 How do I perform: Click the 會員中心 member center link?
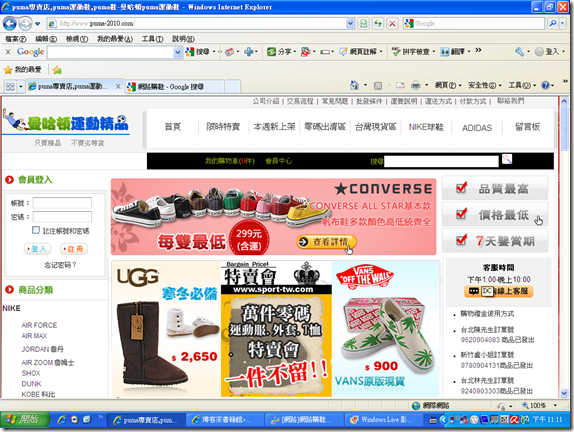pyautogui.click(x=279, y=161)
